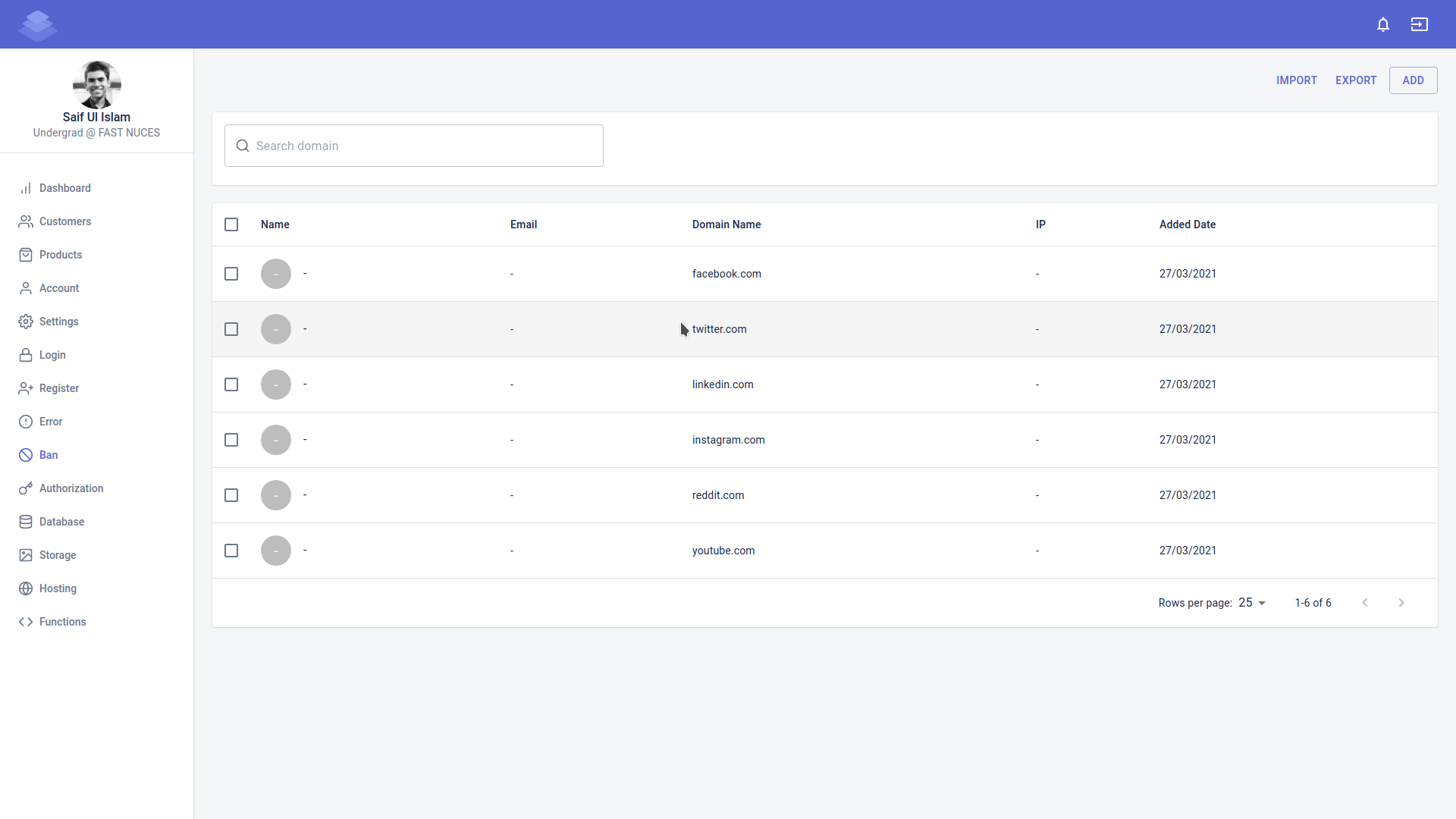Click the logout icon at top right
The height and width of the screenshot is (819, 1456).
pyautogui.click(x=1419, y=24)
